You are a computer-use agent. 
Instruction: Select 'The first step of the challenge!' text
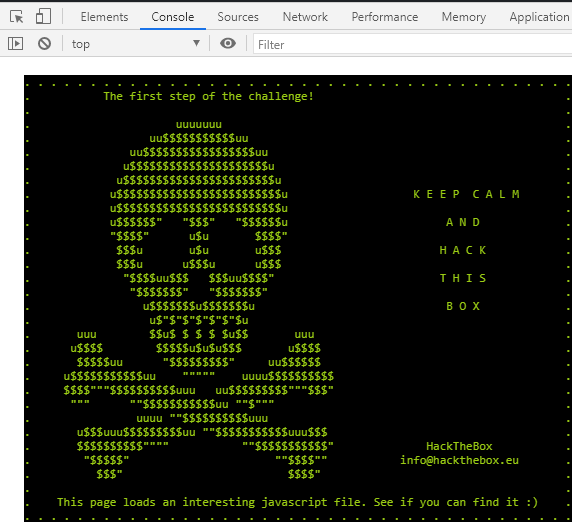tap(208, 96)
